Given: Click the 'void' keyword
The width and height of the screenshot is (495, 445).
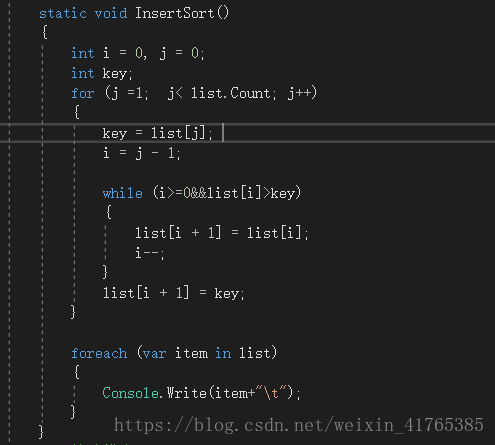Looking at the screenshot, I should point(111,14).
